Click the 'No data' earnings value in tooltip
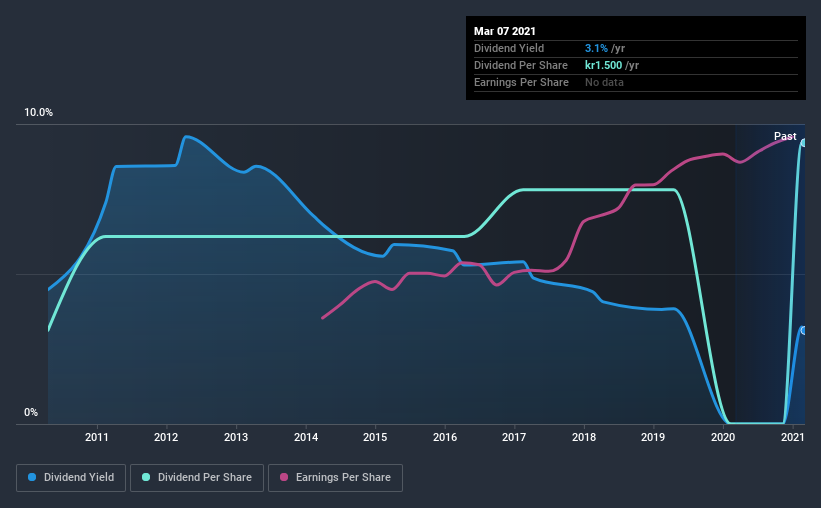 coord(604,82)
